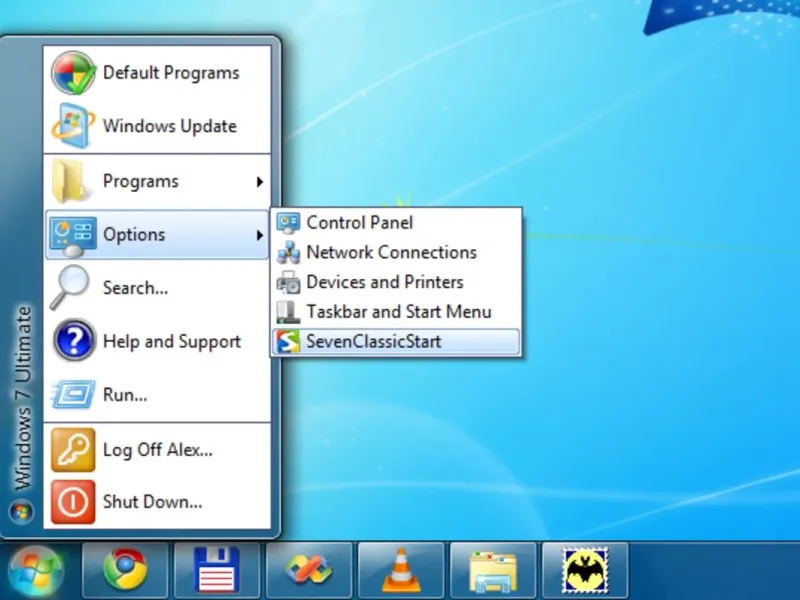
Task: Launch The Bat! from the taskbar
Action: [585, 570]
